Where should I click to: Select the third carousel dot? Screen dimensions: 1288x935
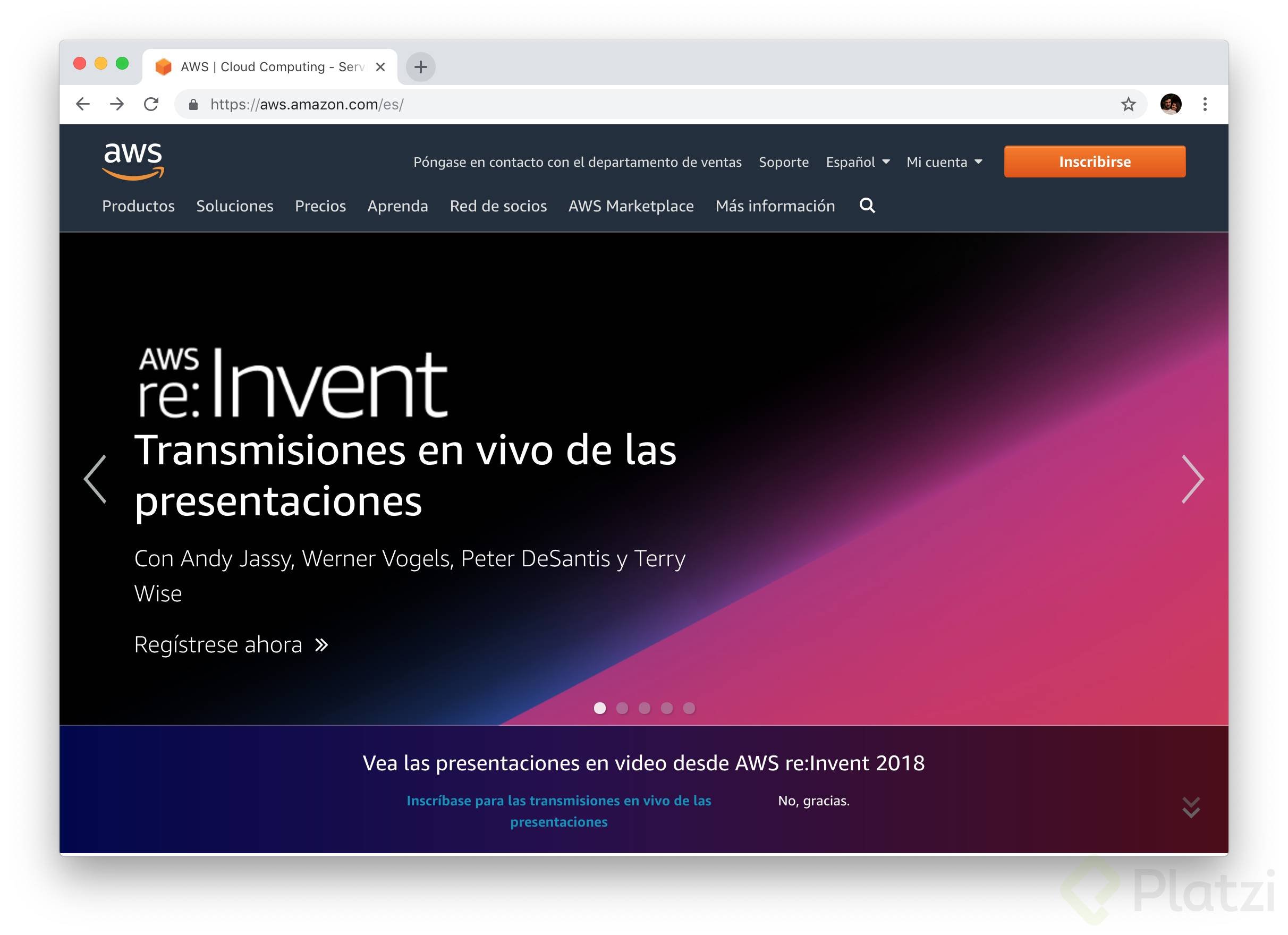coord(644,708)
